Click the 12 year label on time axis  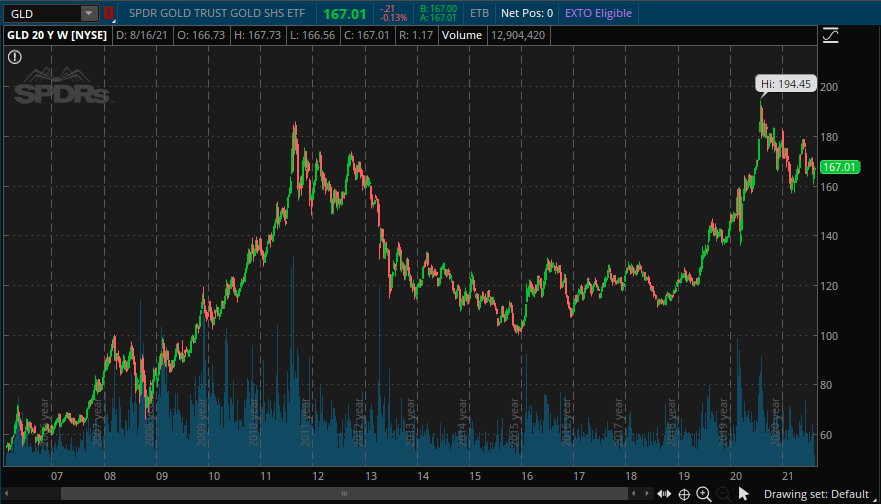tap(318, 476)
